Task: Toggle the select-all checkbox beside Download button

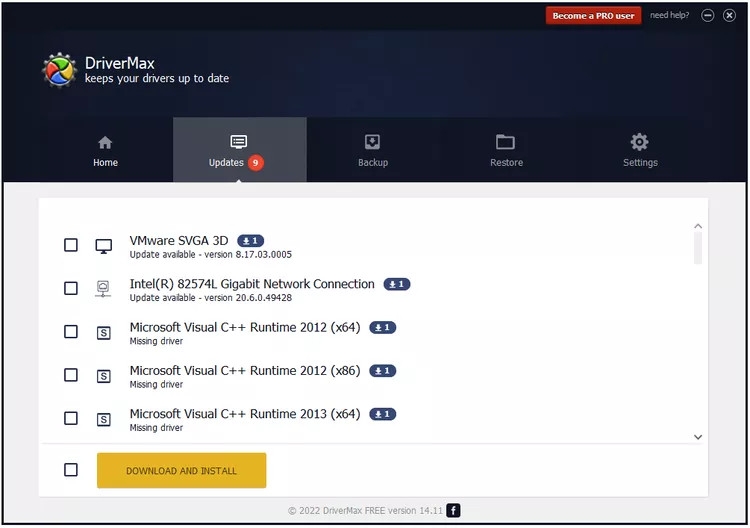Action: [x=71, y=470]
